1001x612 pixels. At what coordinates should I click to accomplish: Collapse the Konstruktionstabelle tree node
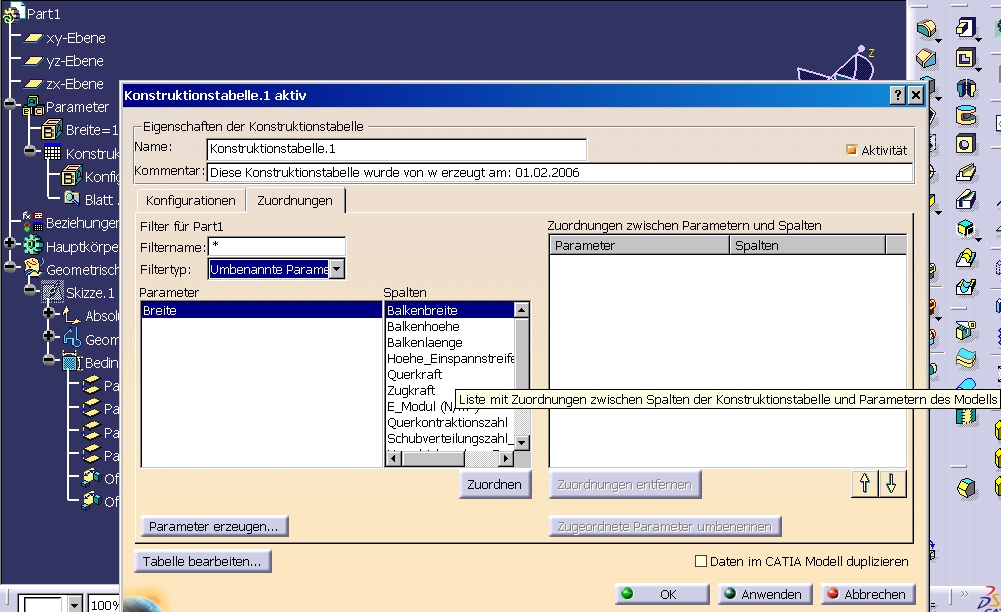pos(30,151)
